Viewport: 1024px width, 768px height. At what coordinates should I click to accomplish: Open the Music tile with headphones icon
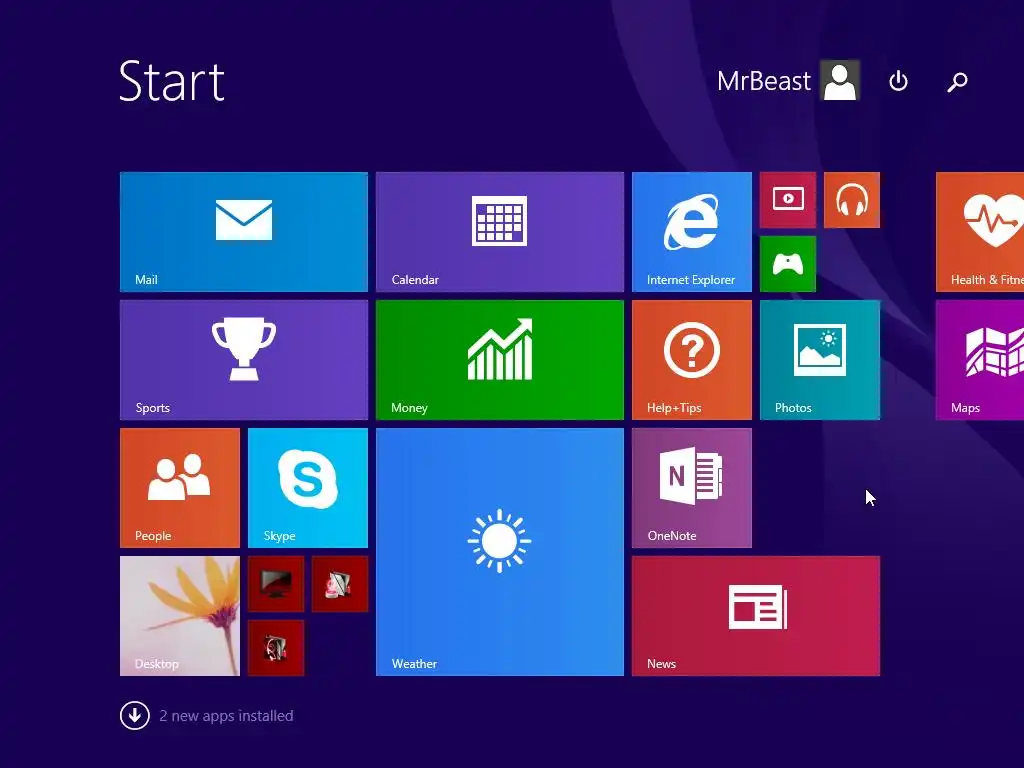point(852,200)
